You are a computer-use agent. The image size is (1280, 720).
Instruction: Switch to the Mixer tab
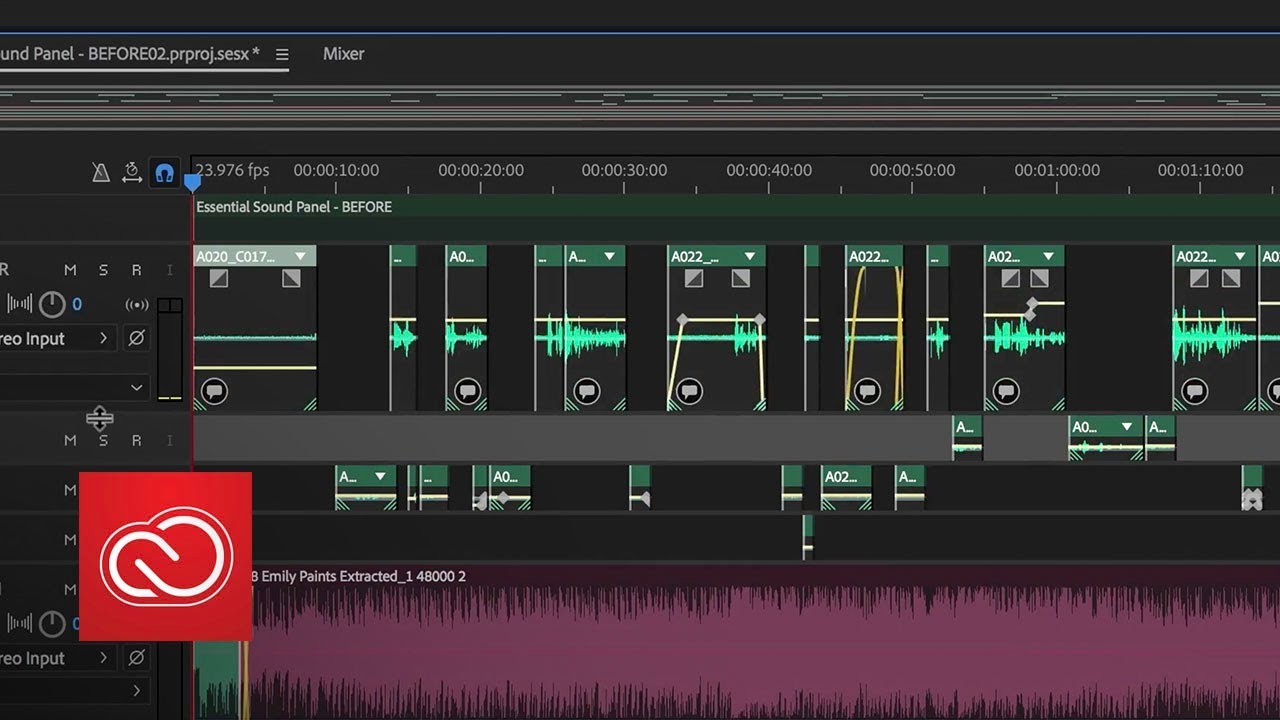pos(343,54)
